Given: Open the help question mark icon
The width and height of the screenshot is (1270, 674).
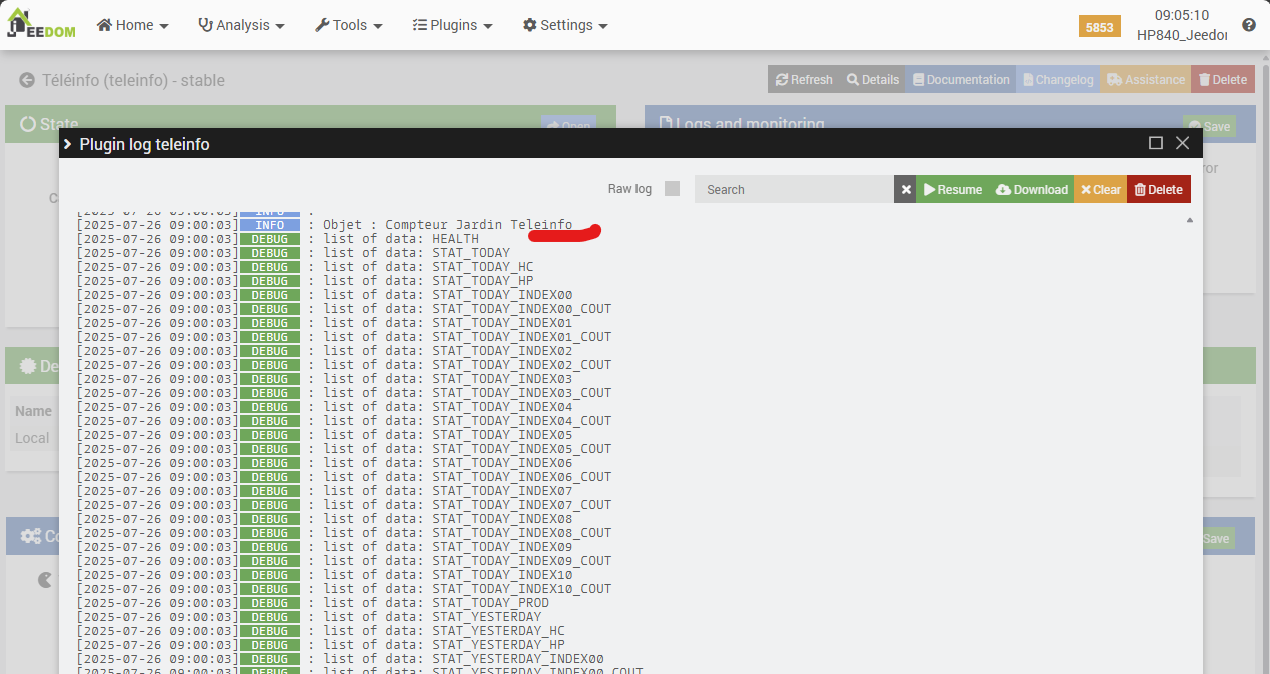Looking at the screenshot, I should tap(1248, 25).
